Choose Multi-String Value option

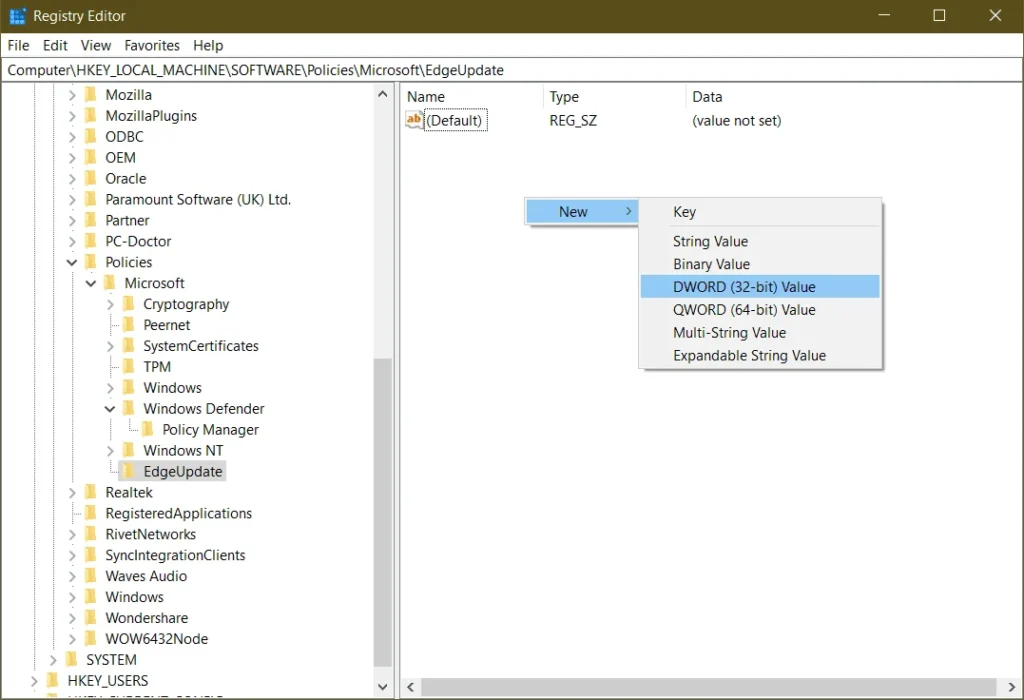[760, 332]
